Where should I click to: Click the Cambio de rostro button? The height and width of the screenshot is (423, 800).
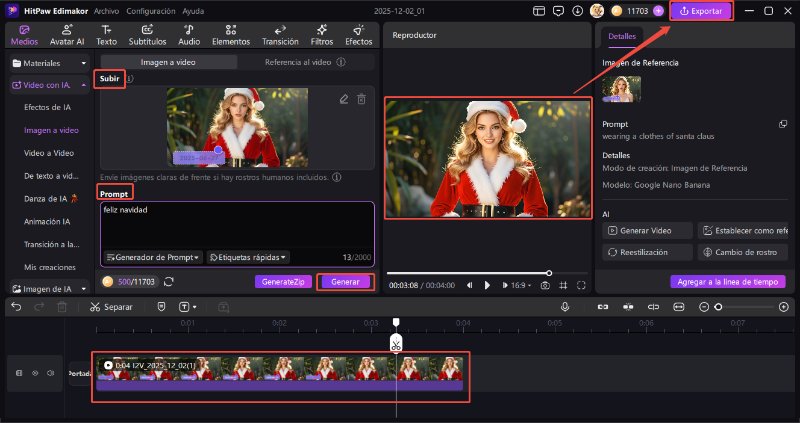743,252
